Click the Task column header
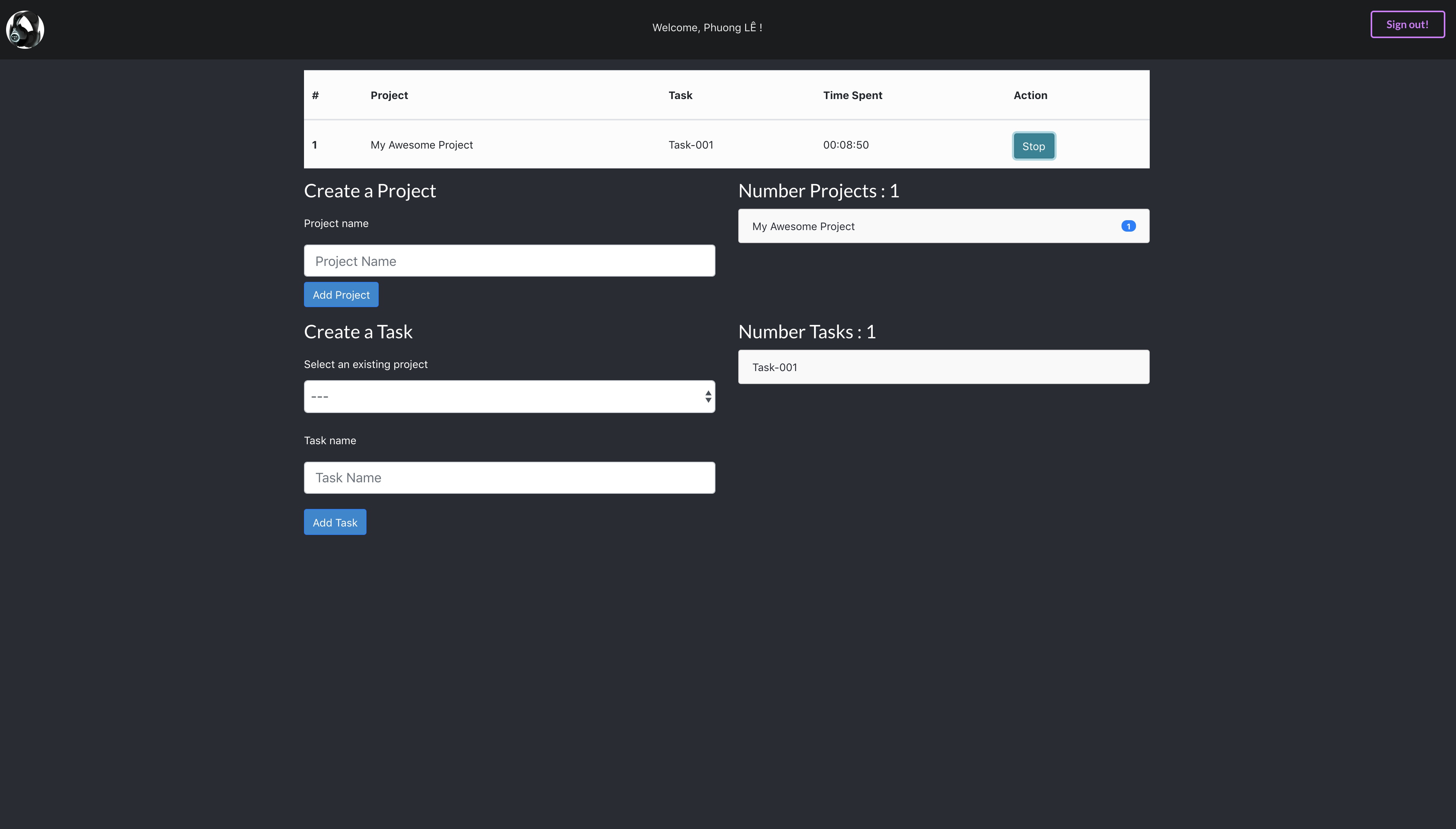 tap(680, 95)
